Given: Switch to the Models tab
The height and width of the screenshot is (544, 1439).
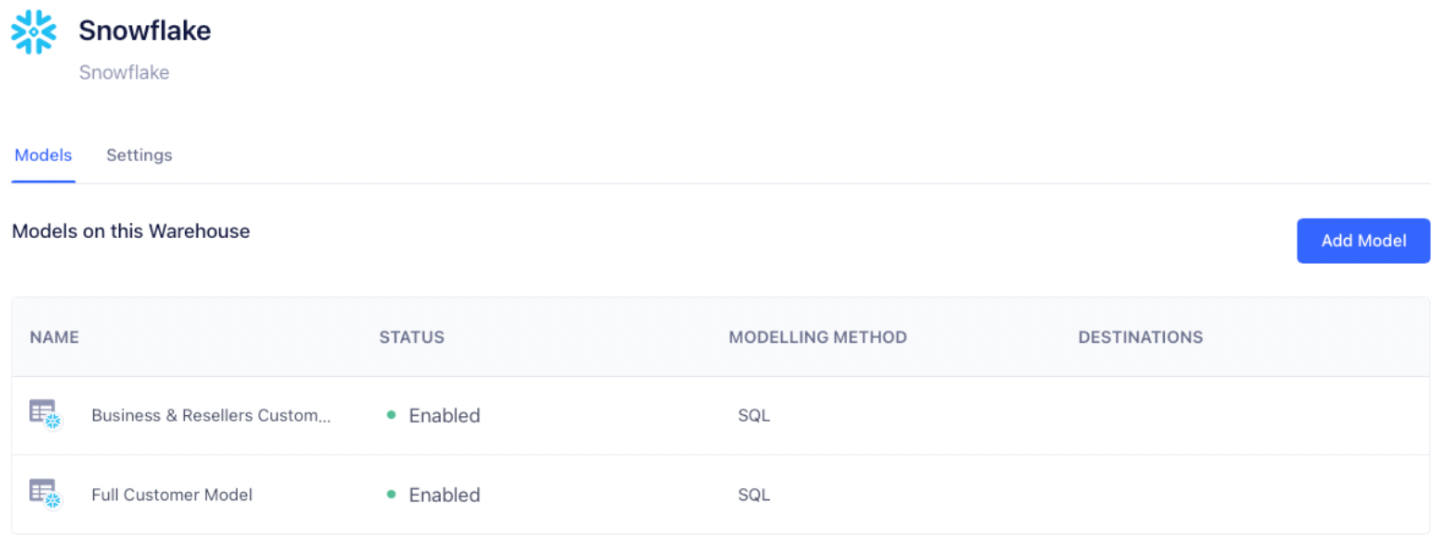Looking at the screenshot, I should pyautogui.click(x=43, y=155).
